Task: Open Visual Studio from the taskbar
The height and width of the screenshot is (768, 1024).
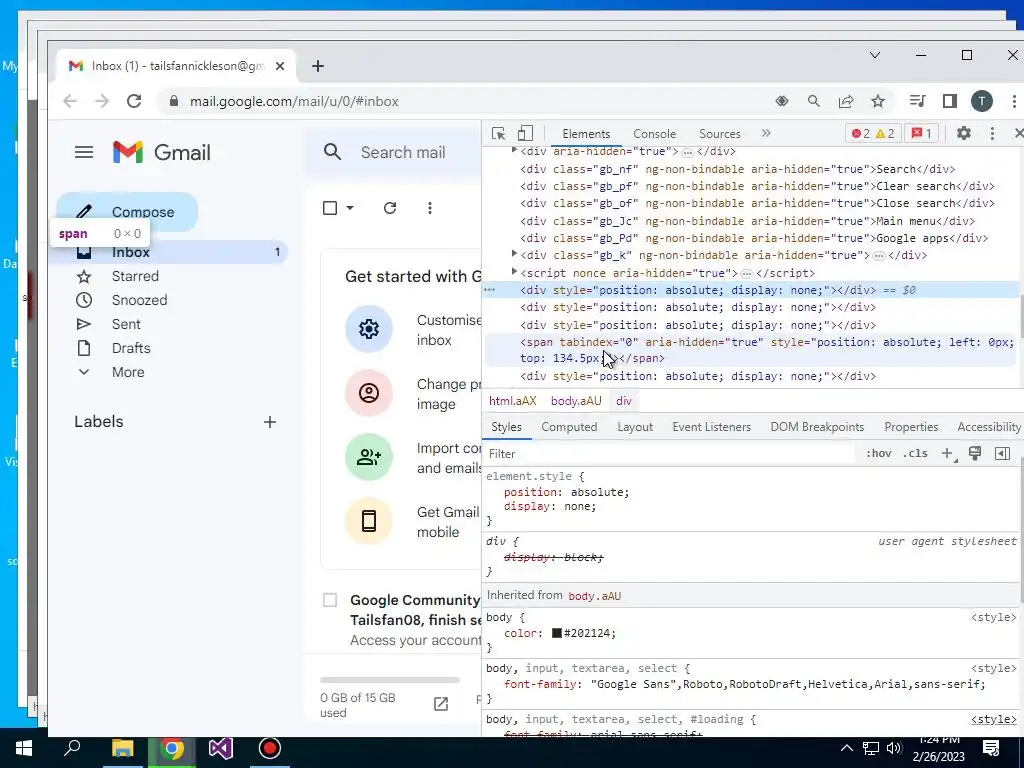Action: tap(221, 748)
